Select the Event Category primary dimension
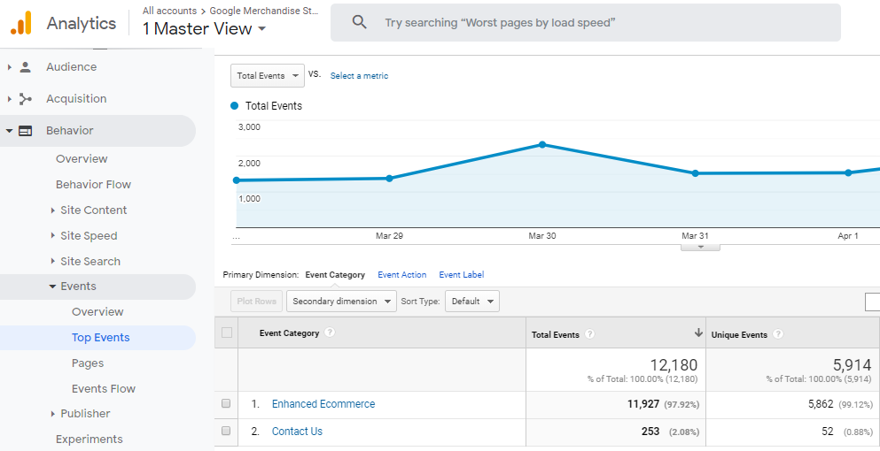 click(x=335, y=275)
